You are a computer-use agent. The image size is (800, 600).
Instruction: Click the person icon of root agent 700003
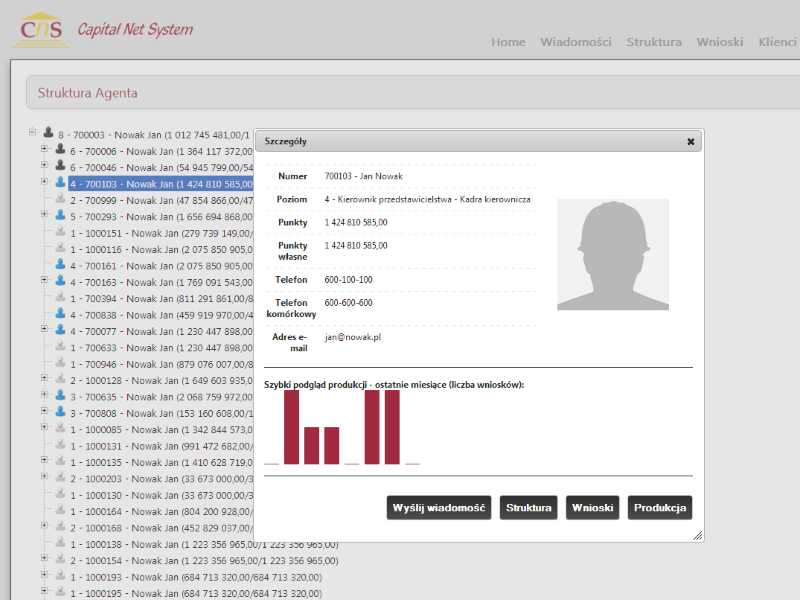48,132
